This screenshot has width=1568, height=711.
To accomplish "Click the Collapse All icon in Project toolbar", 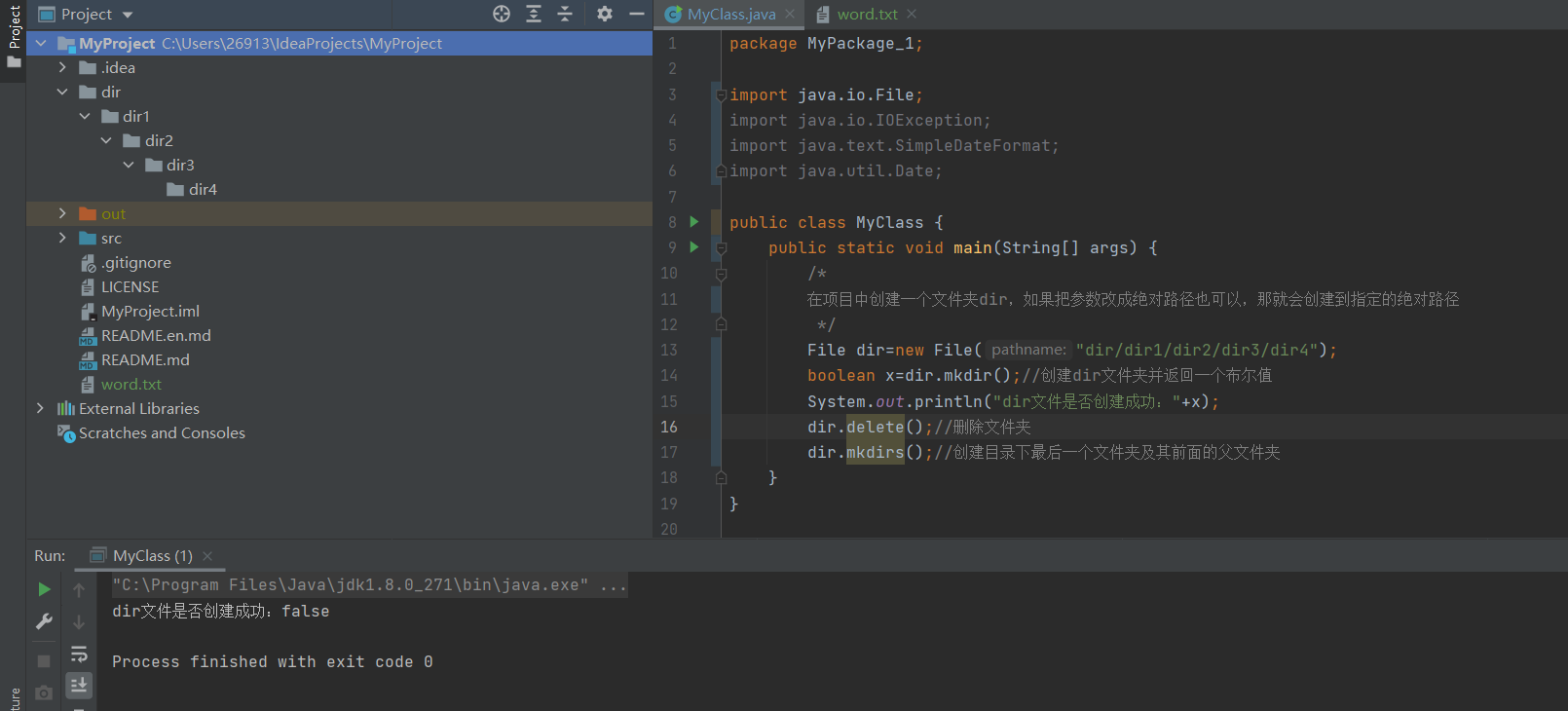I will (x=565, y=14).
